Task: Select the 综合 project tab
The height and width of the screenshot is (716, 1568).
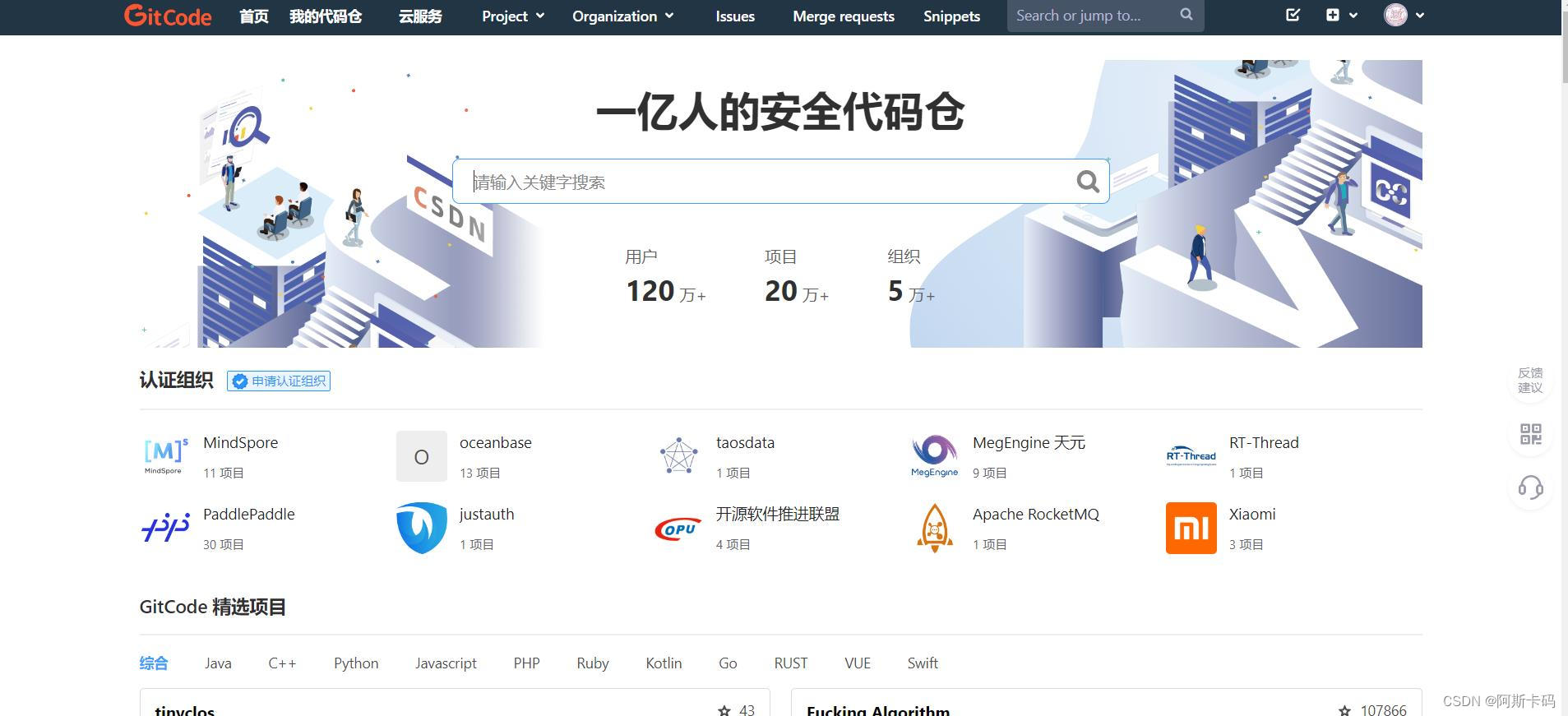Action: (x=154, y=663)
